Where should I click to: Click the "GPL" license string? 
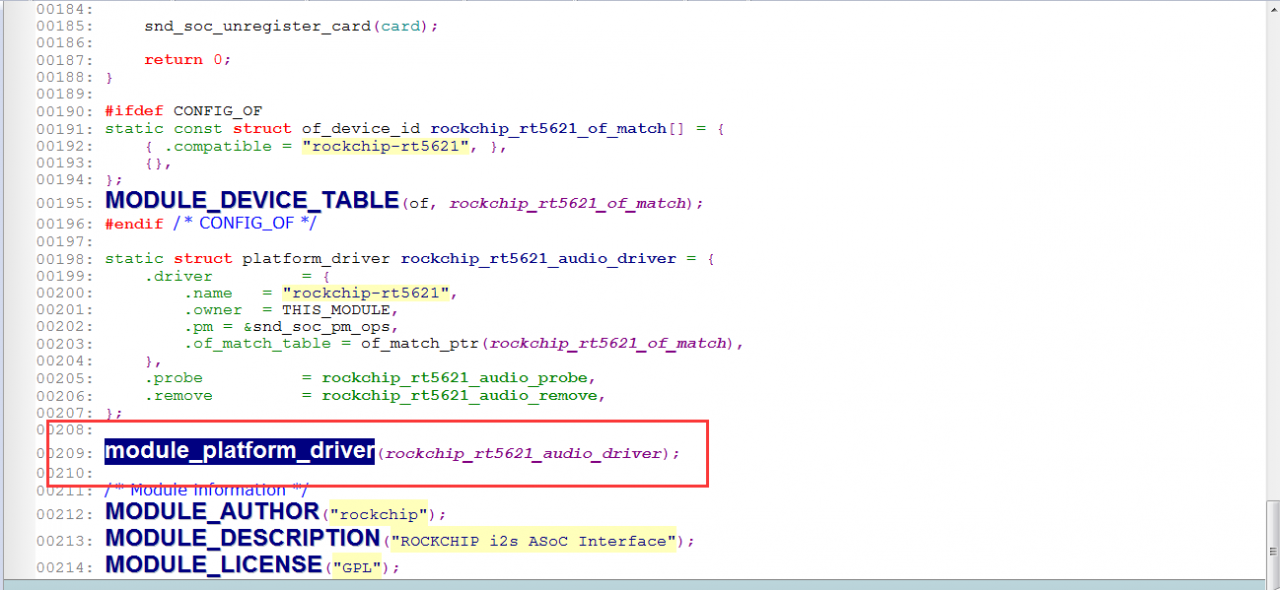357,567
